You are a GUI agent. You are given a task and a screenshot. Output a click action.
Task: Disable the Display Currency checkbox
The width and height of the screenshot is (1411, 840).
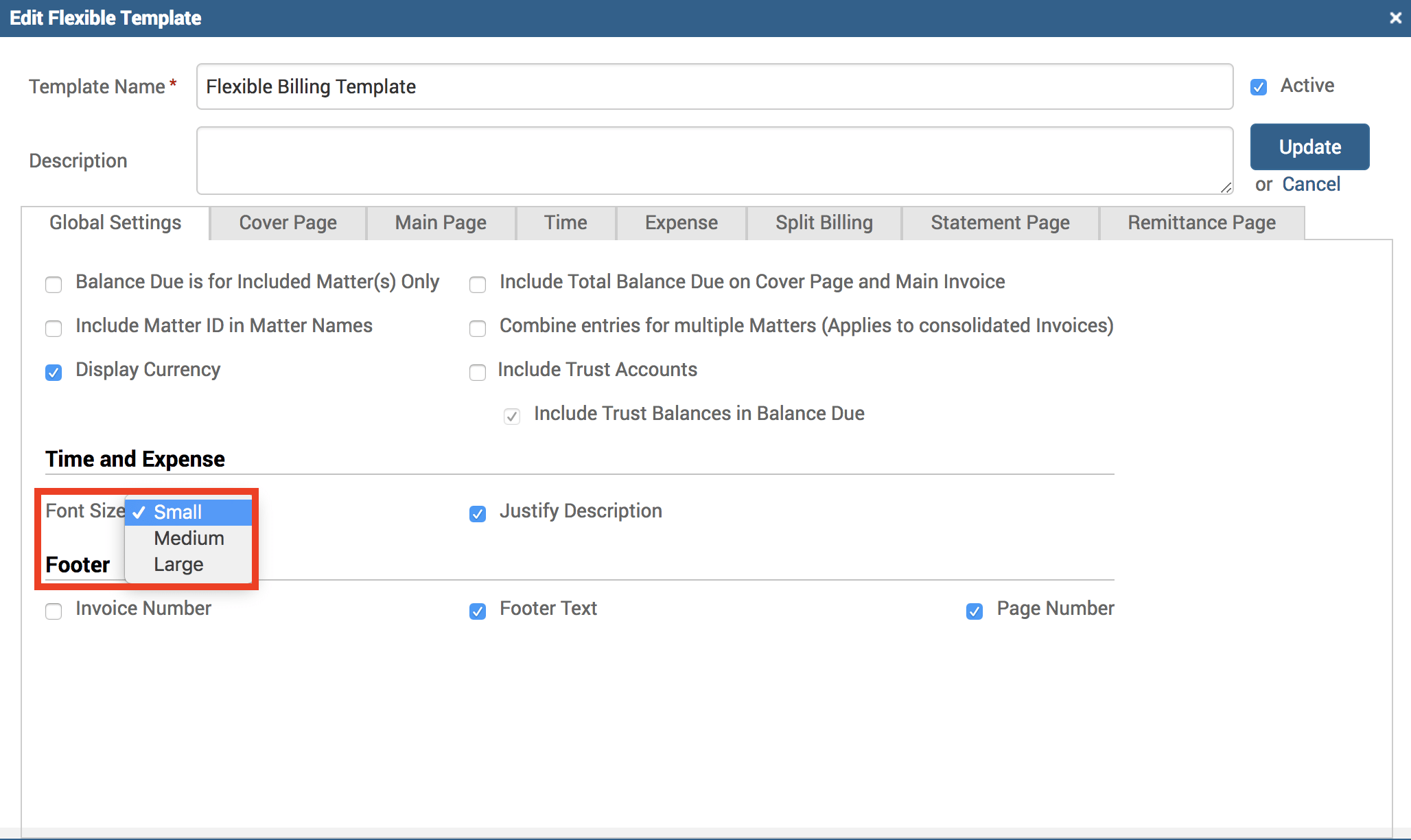tap(54, 372)
